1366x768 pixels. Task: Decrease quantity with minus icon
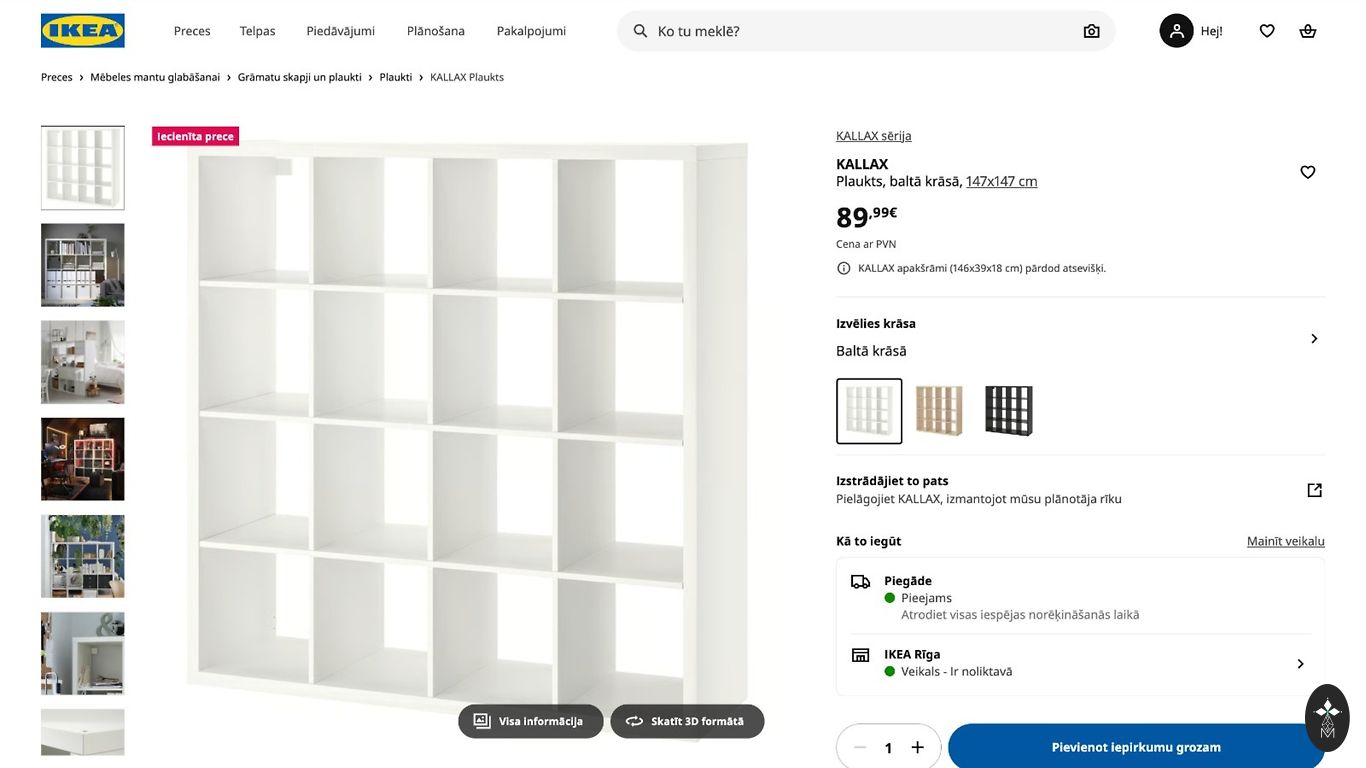coord(860,747)
